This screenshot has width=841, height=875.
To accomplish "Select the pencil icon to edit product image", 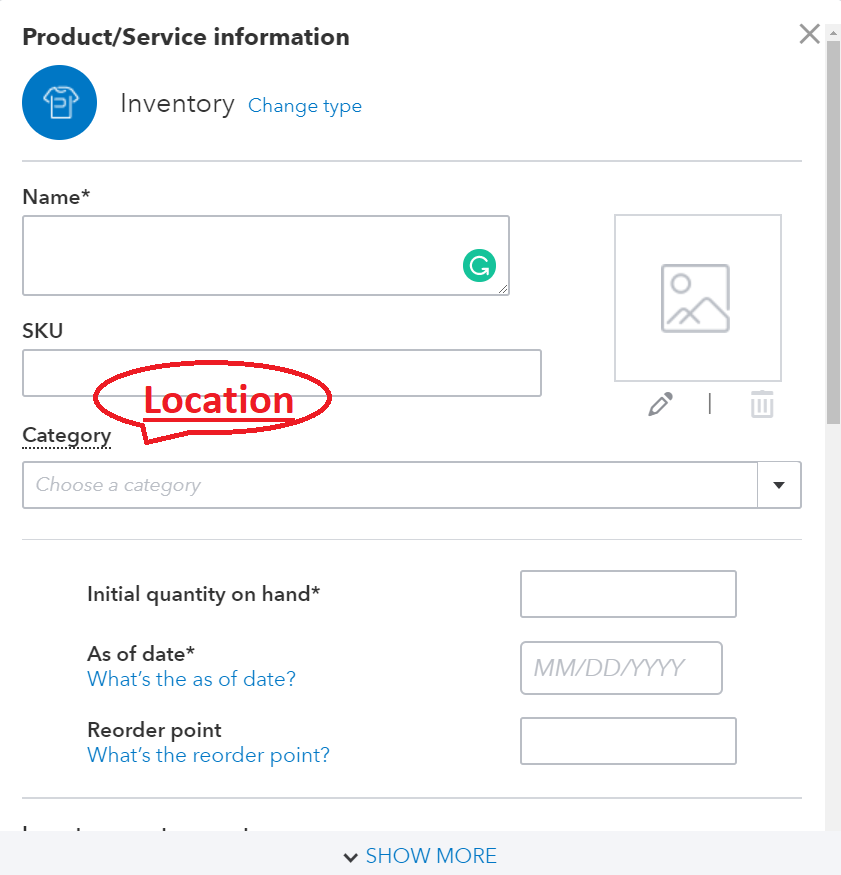I will click(x=659, y=404).
